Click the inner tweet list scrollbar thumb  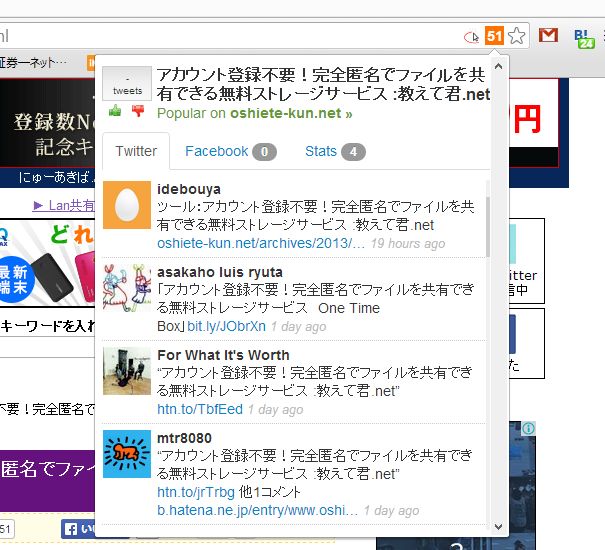(x=488, y=227)
